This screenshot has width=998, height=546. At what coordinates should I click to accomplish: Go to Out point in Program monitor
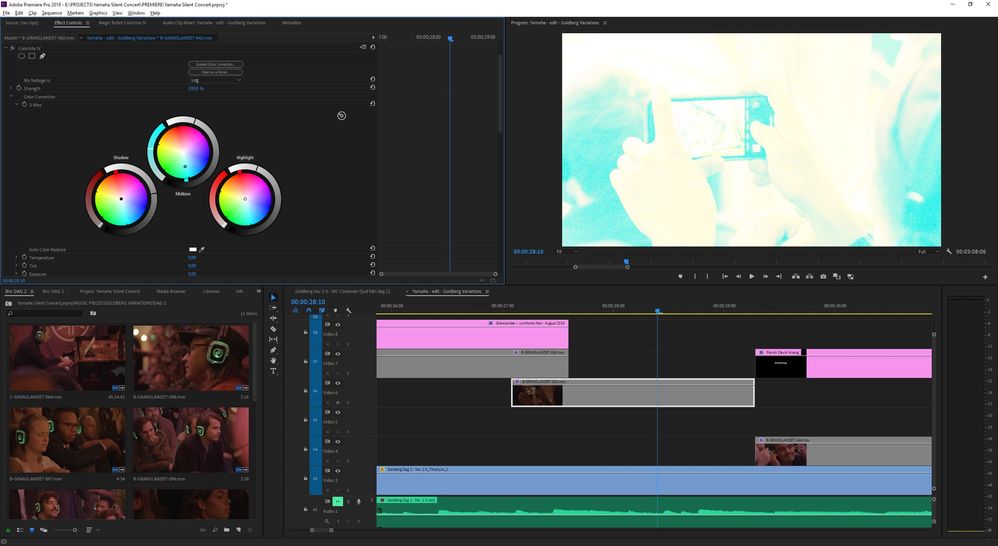coord(778,276)
